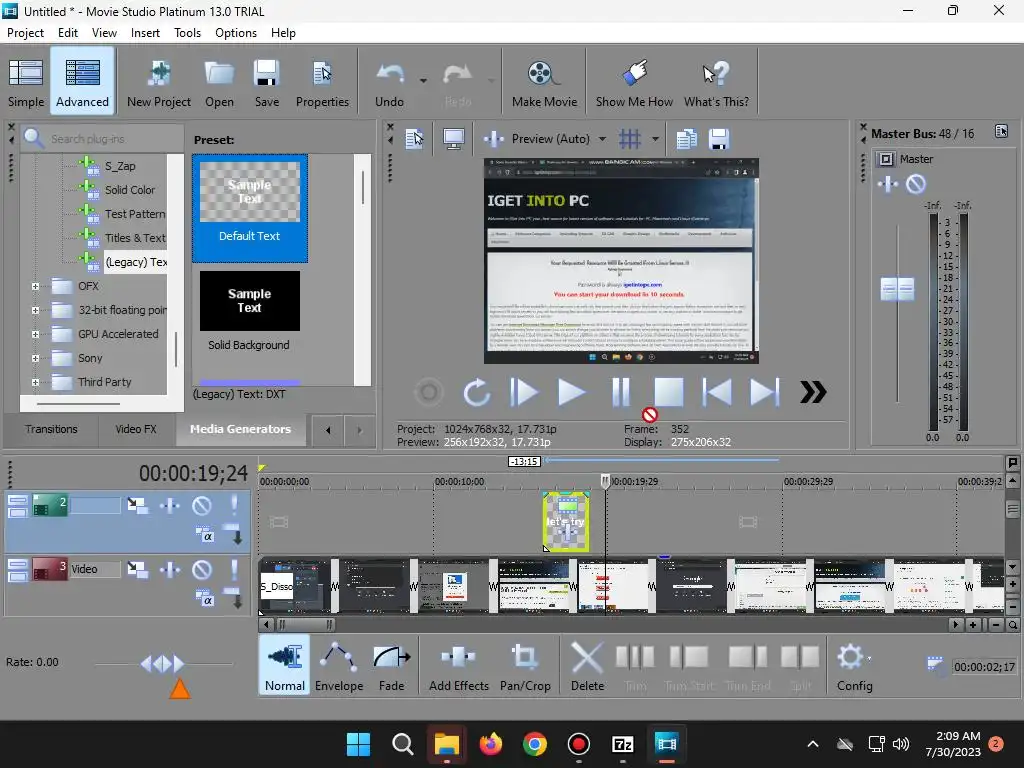Expand the OFX folder
1024x768 pixels.
click(35, 286)
